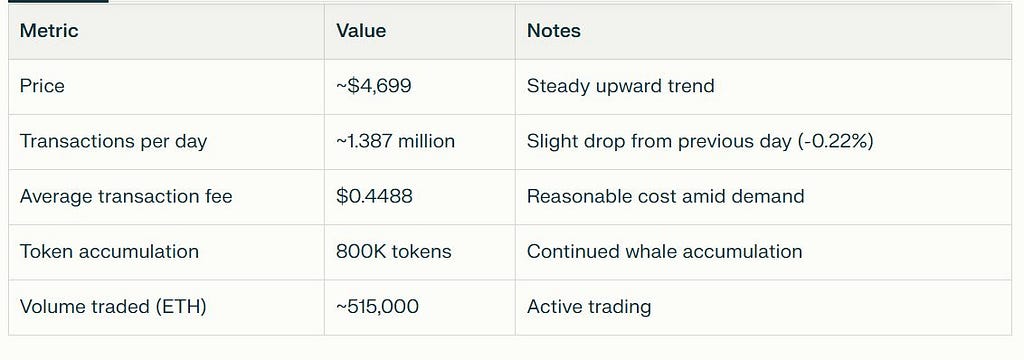
Task: Click Reasonable cost amid demand note
Action: tap(665, 196)
